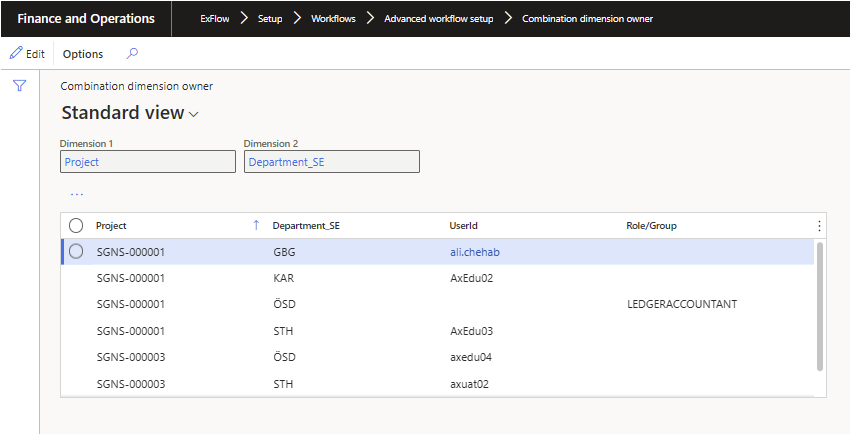Click the Dimension 2 Department_SE field
Viewport: 850px width, 435px height.
coord(332,162)
